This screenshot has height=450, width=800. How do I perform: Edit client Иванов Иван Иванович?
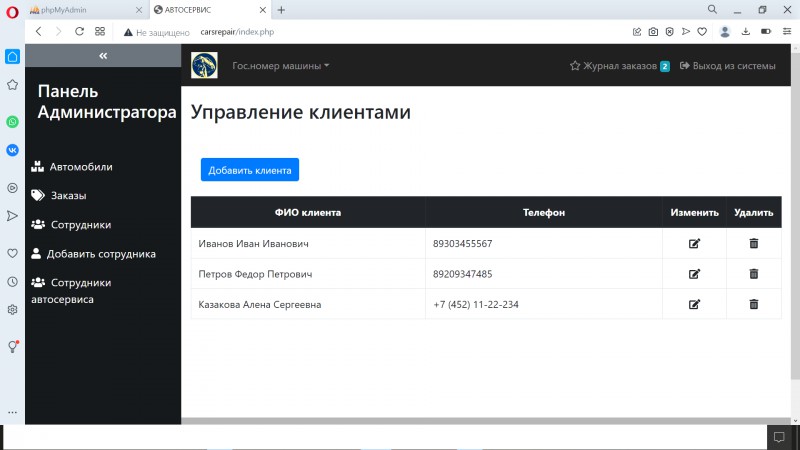point(694,243)
